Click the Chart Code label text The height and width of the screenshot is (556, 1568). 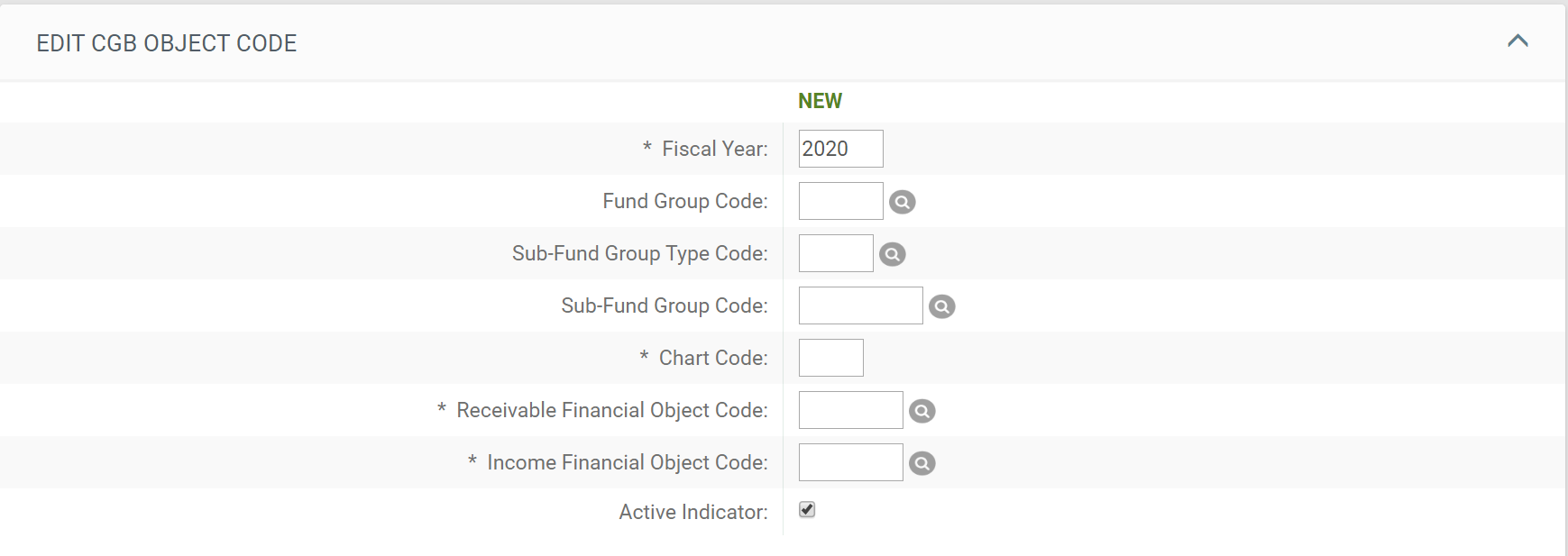tap(712, 358)
